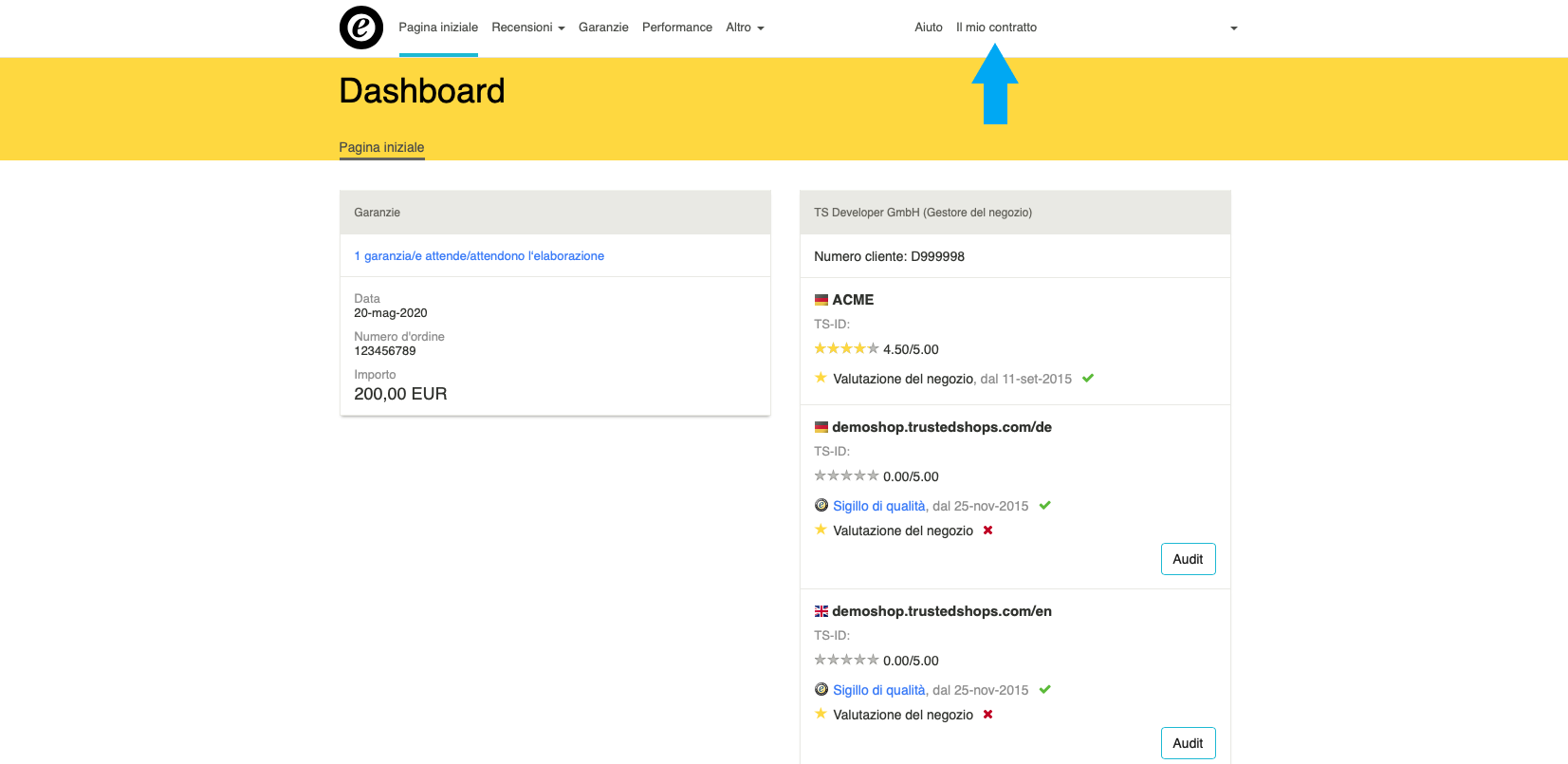The image size is (1568, 764).
Task: Click the red cross under demoshop.trustedshops.com/en
Action: (x=987, y=714)
